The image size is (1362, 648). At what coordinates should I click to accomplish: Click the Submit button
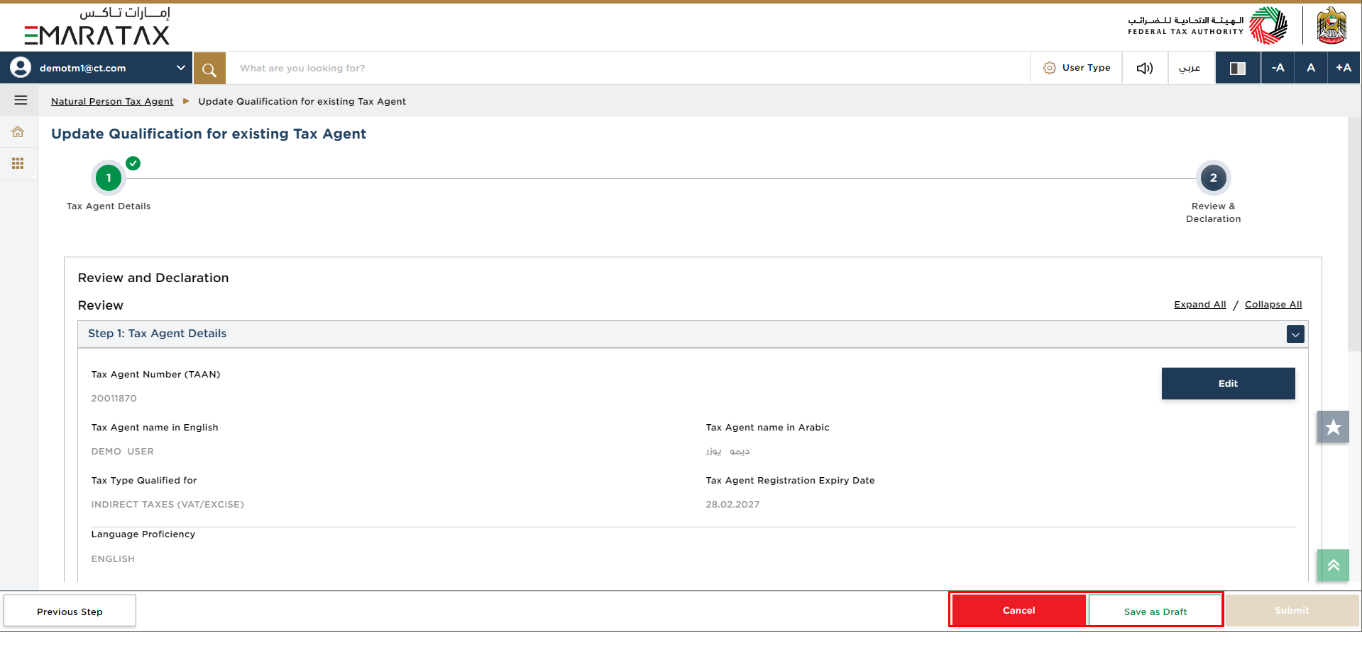1292,610
